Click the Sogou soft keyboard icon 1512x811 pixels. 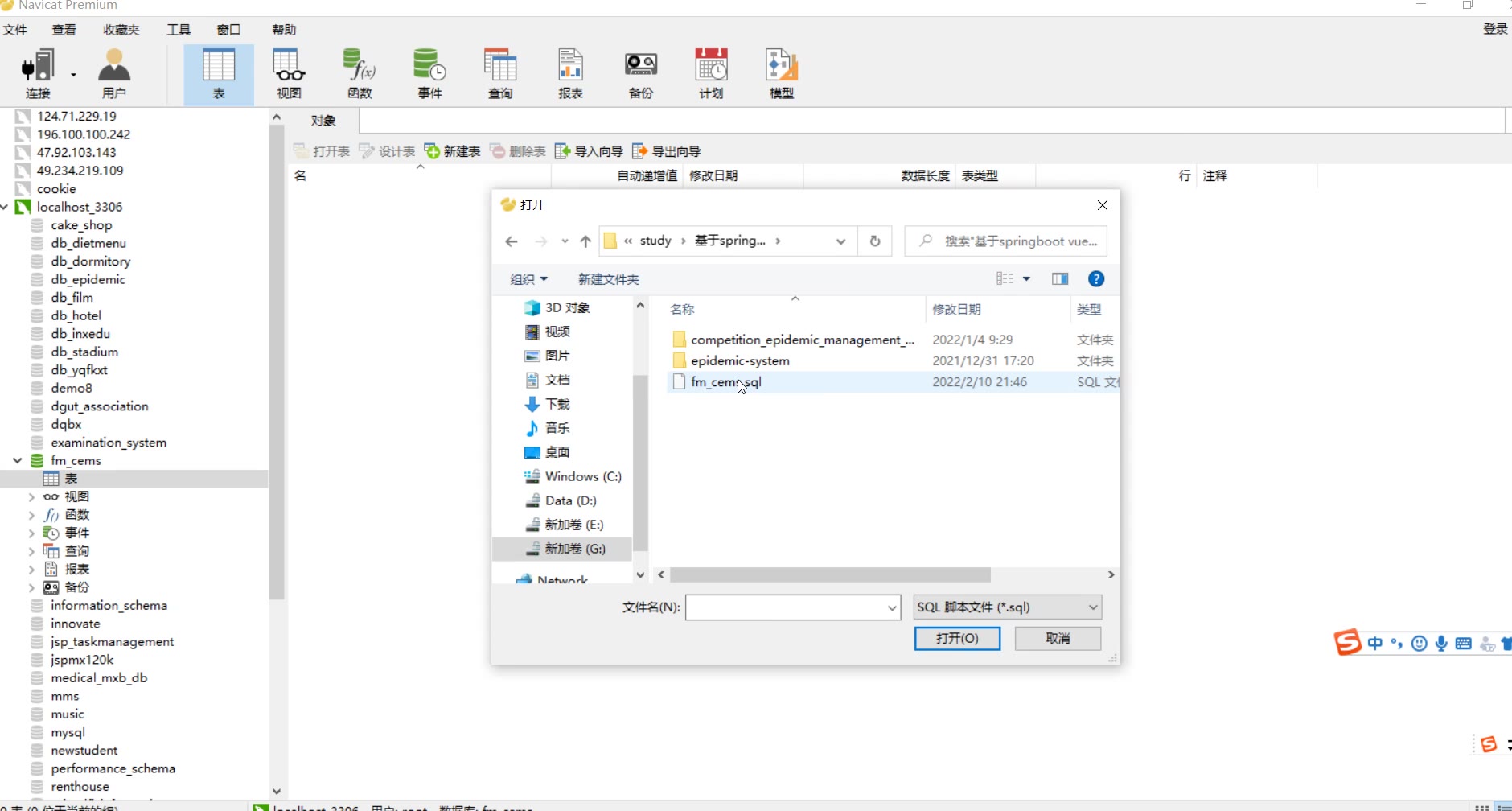click(1464, 643)
